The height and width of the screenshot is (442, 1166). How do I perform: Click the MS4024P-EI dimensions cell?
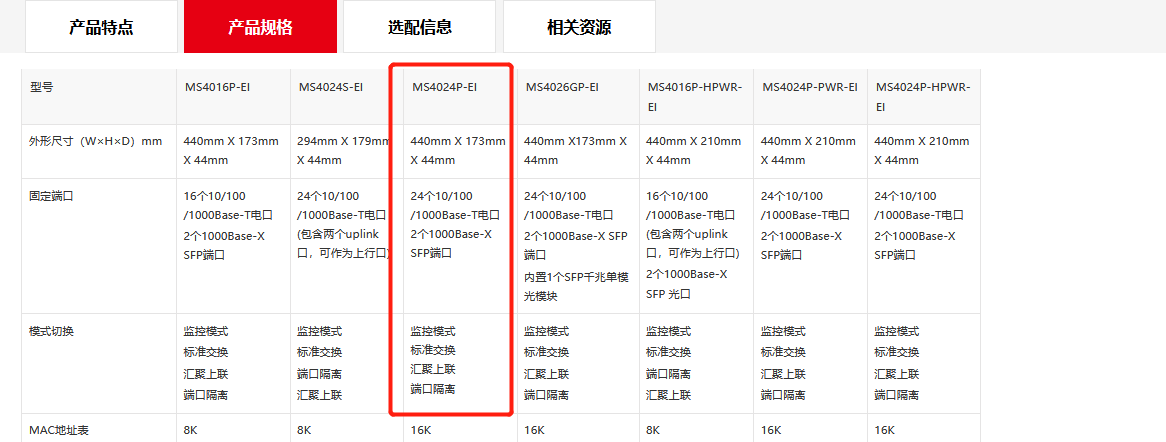coord(458,150)
